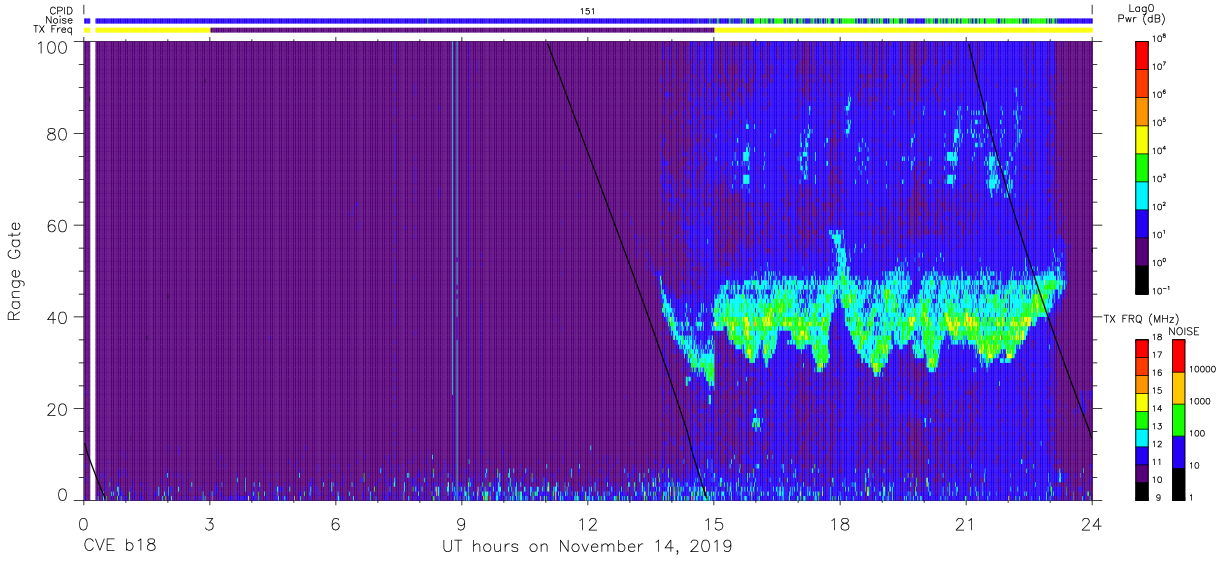
Task: Click the y-axis tick label 100
Action: tap(51, 46)
